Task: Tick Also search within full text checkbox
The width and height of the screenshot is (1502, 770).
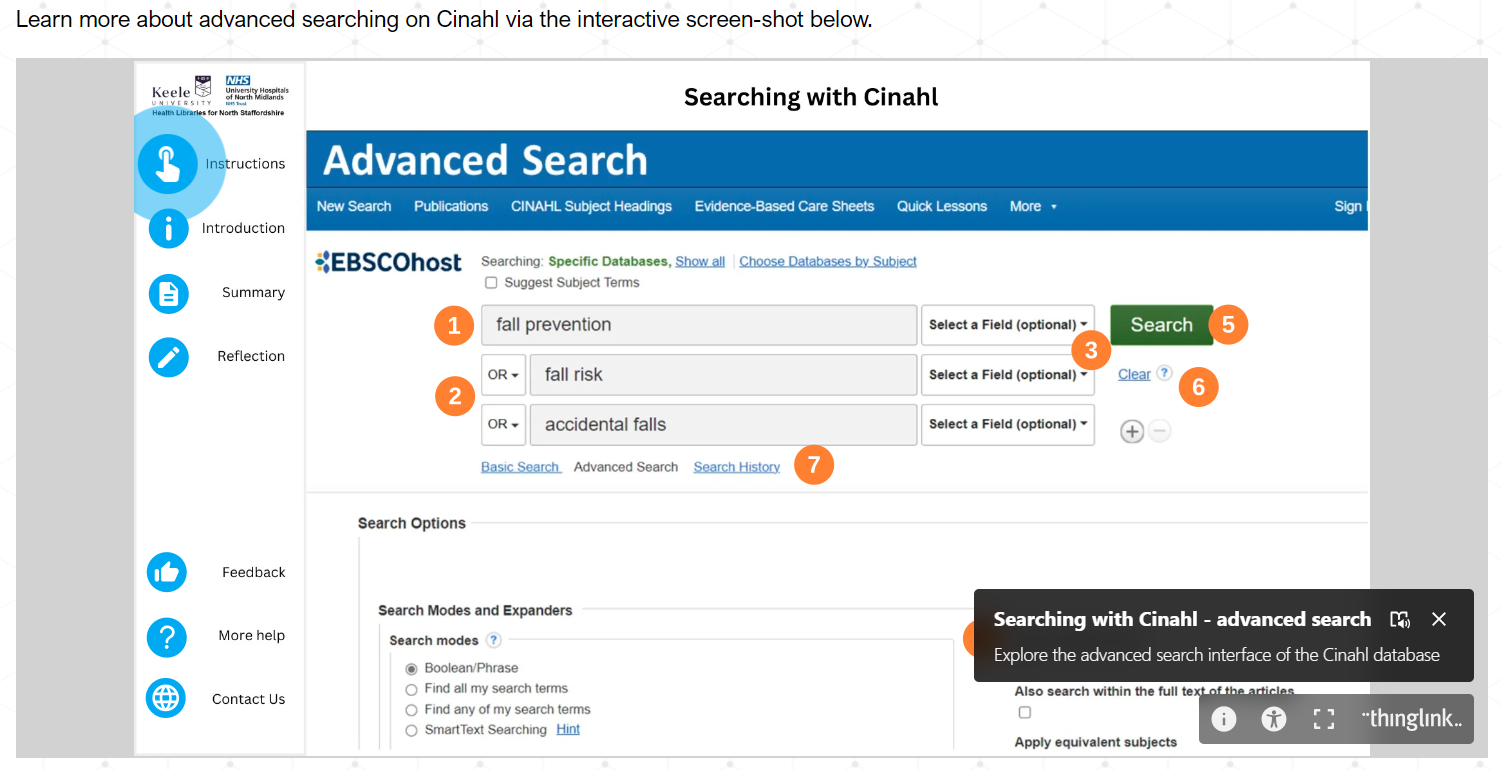Action: point(1024,712)
